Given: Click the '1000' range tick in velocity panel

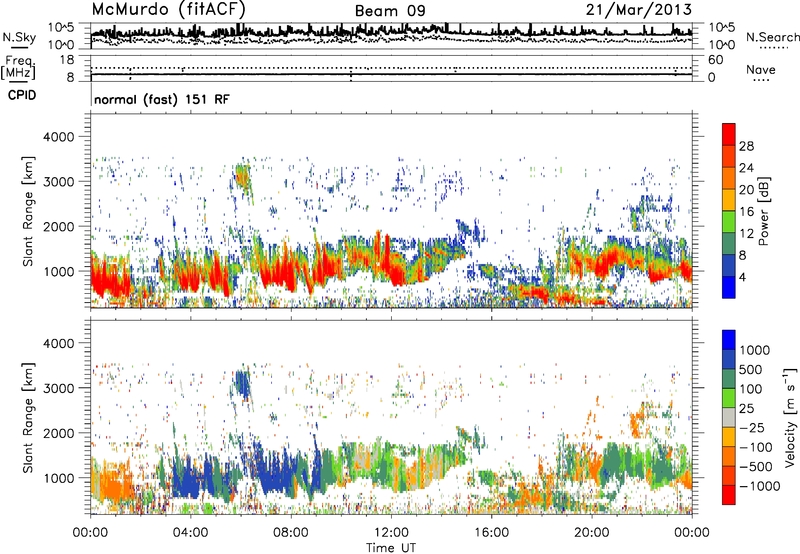Looking at the screenshot, I should (60, 478).
